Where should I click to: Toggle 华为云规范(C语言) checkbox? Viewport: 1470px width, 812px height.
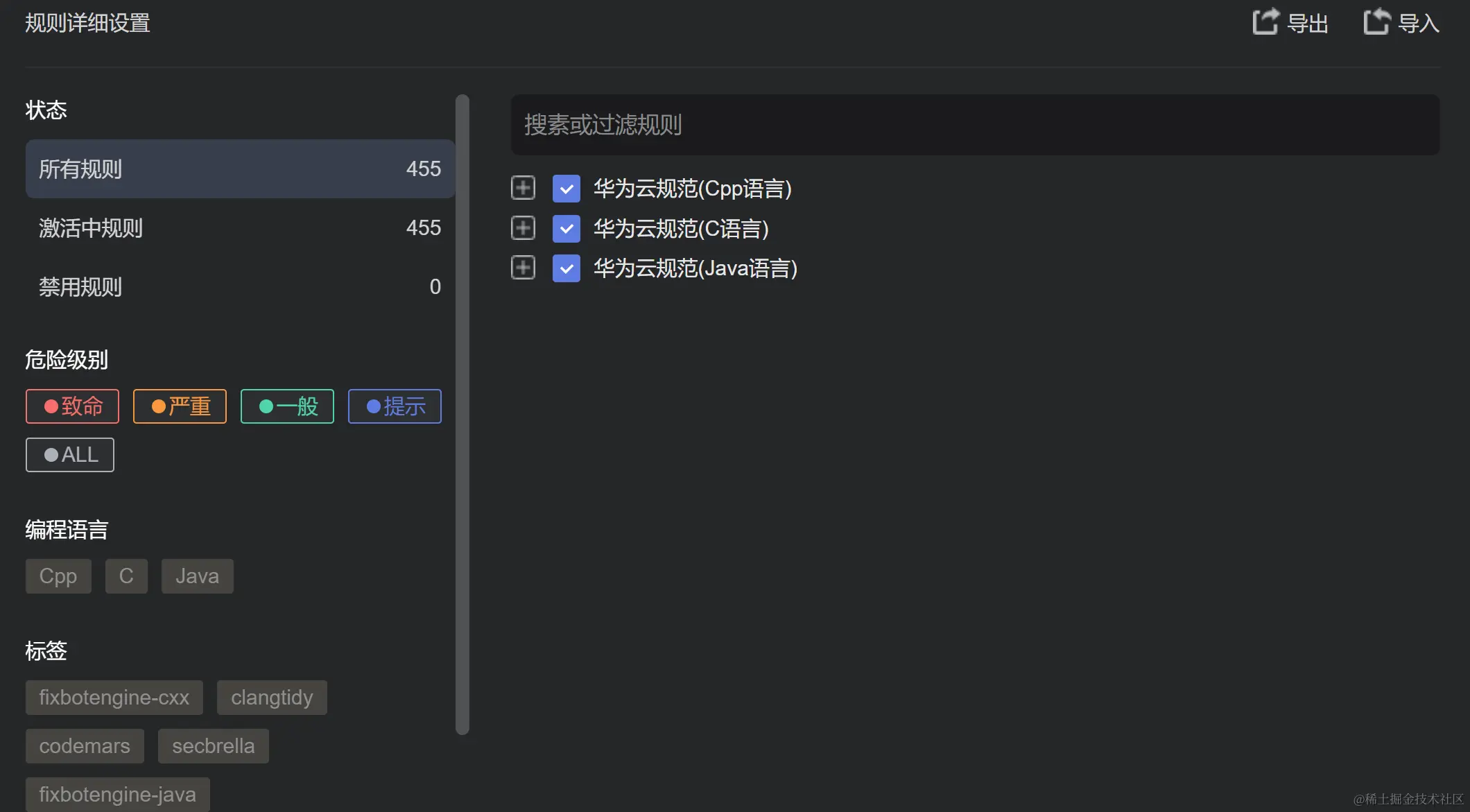click(567, 229)
